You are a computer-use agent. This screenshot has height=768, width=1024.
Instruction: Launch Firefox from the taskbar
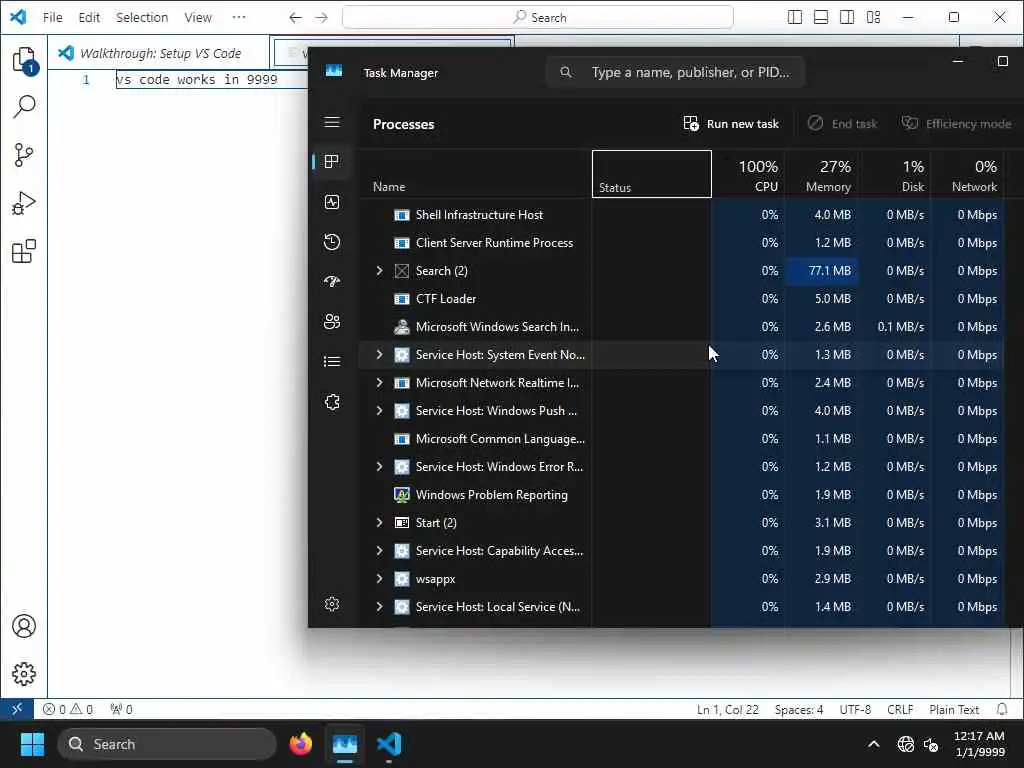(300, 744)
